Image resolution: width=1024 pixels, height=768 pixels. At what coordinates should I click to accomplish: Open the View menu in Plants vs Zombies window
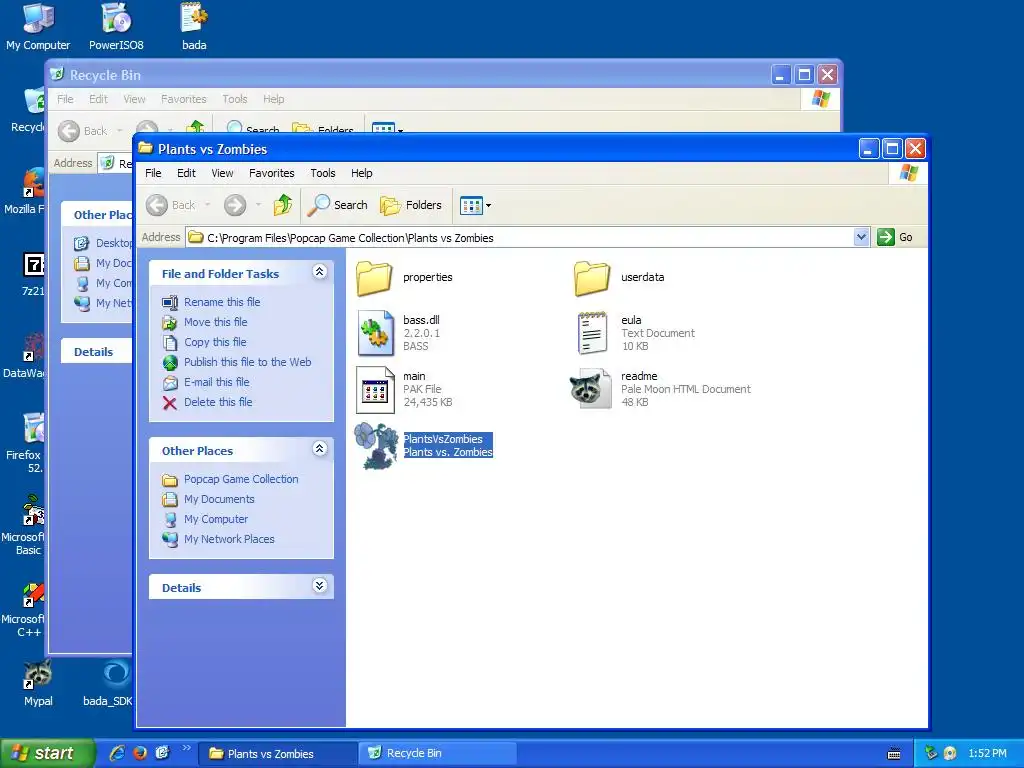pyautogui.click(x=222, y=173)
